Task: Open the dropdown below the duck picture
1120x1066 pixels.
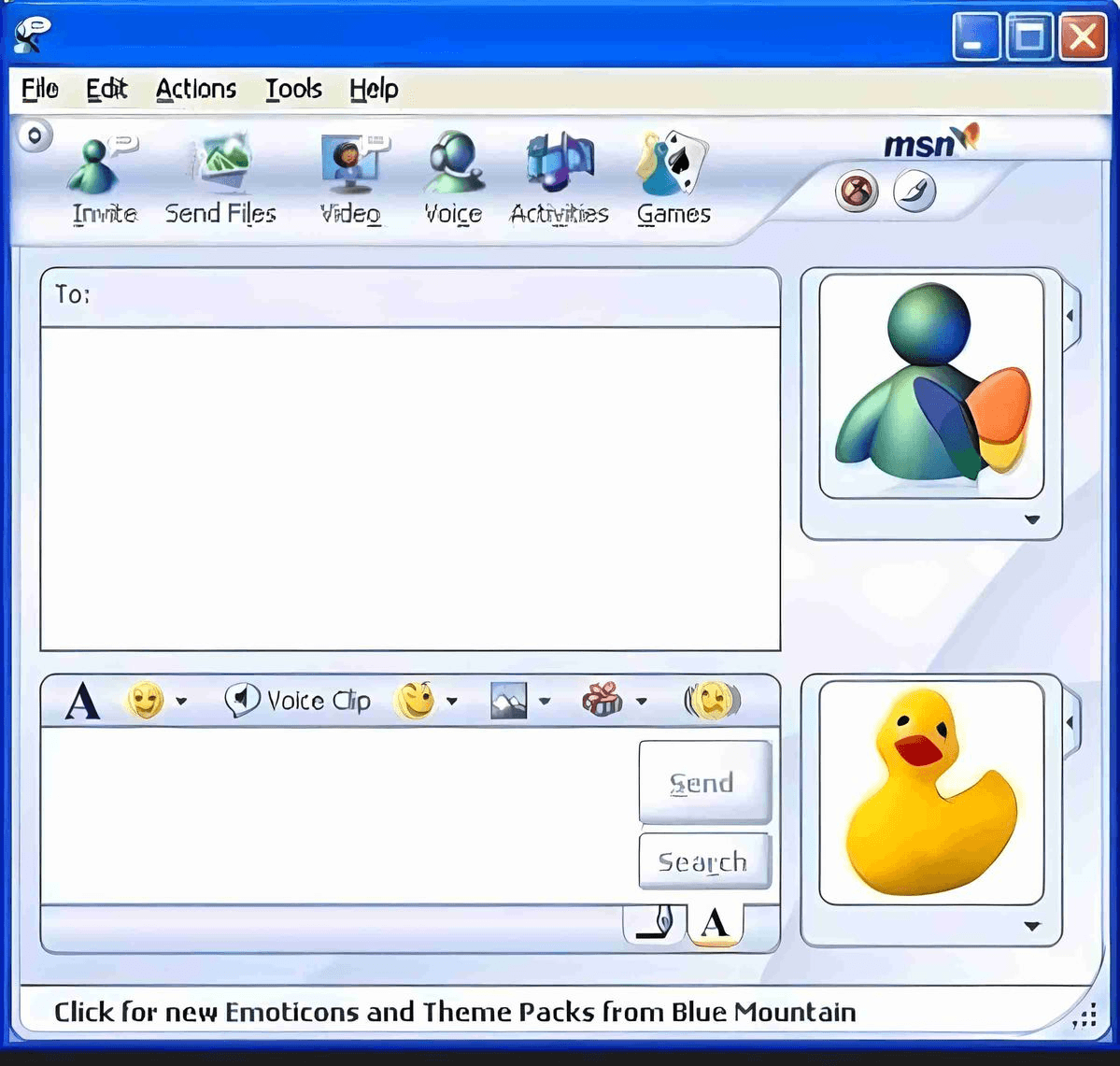Action: (x=1032, y=927)
